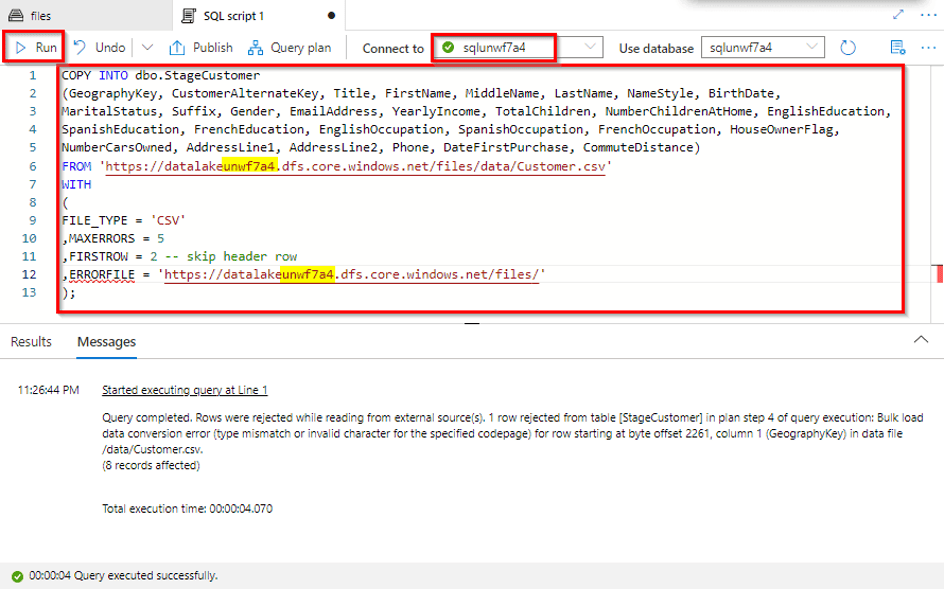Click the unsaved changes dot on SQL script 1

(x=330, y=14)
